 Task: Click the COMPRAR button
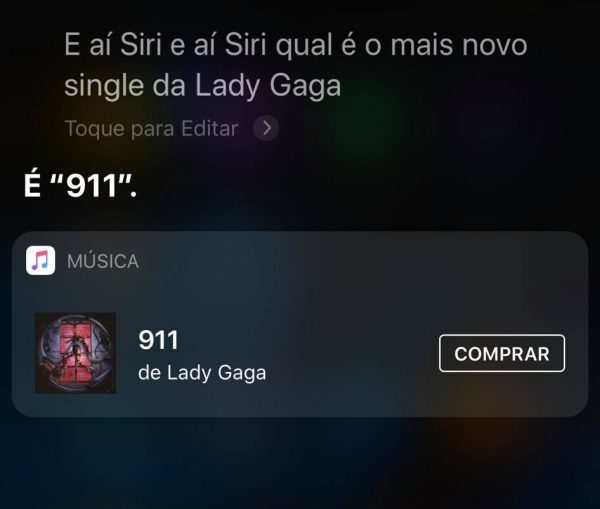(x=502, y=353)
